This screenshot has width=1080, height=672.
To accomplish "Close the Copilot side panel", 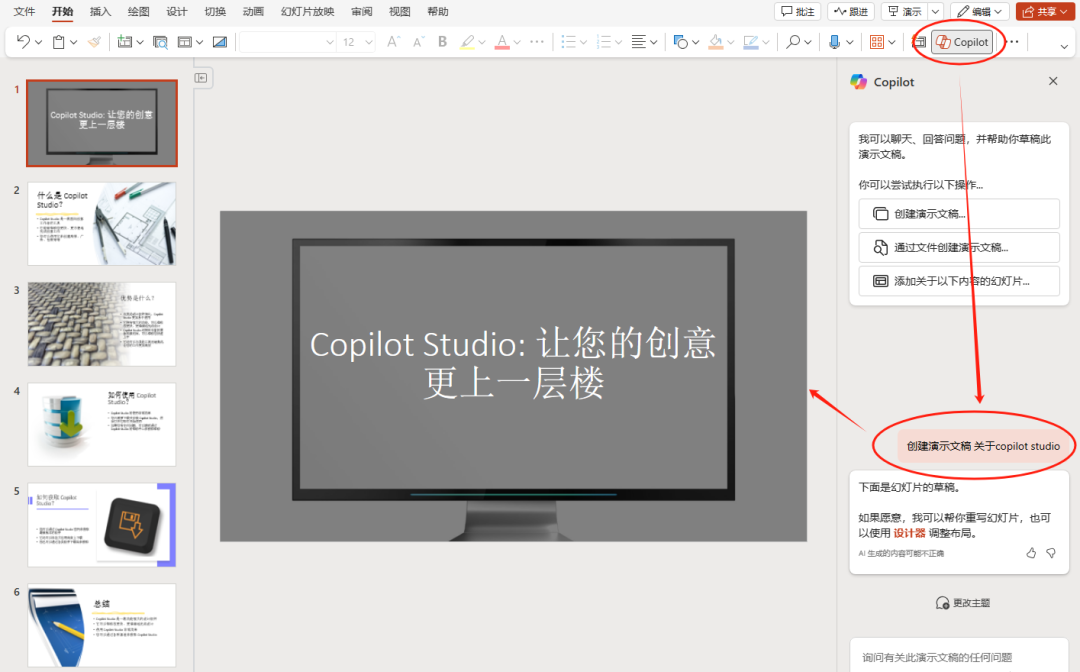I will point(1053,81).
